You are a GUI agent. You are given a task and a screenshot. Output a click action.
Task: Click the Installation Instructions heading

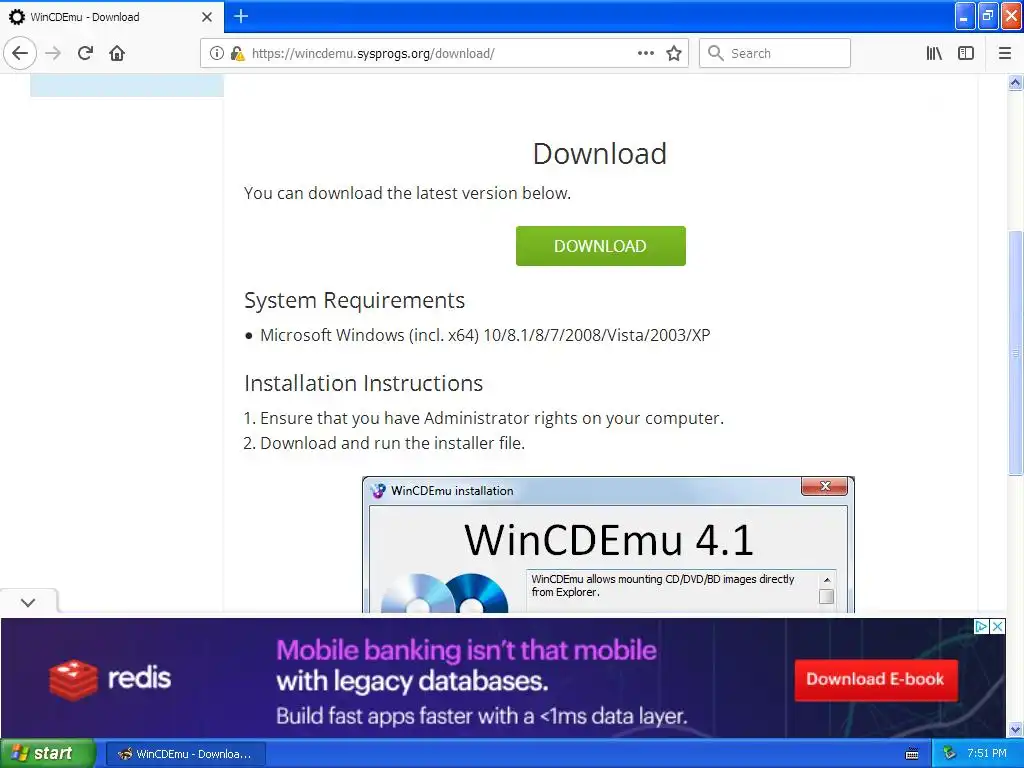[x=363, y=383]
